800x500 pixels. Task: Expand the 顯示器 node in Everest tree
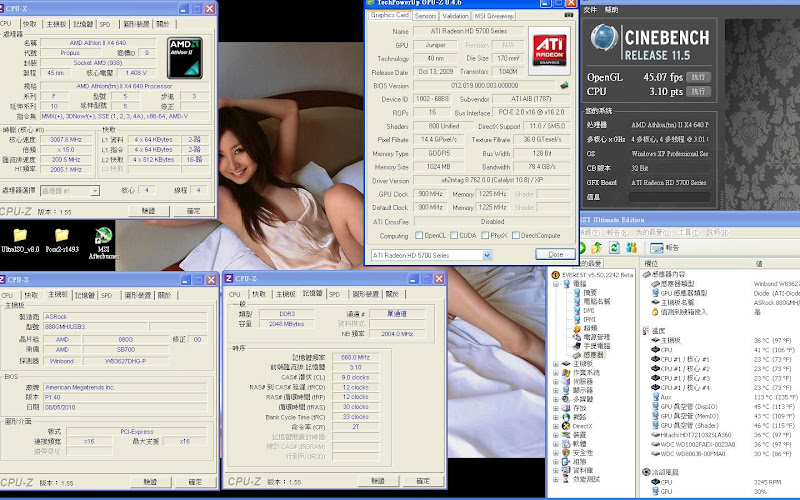point(556,390)
